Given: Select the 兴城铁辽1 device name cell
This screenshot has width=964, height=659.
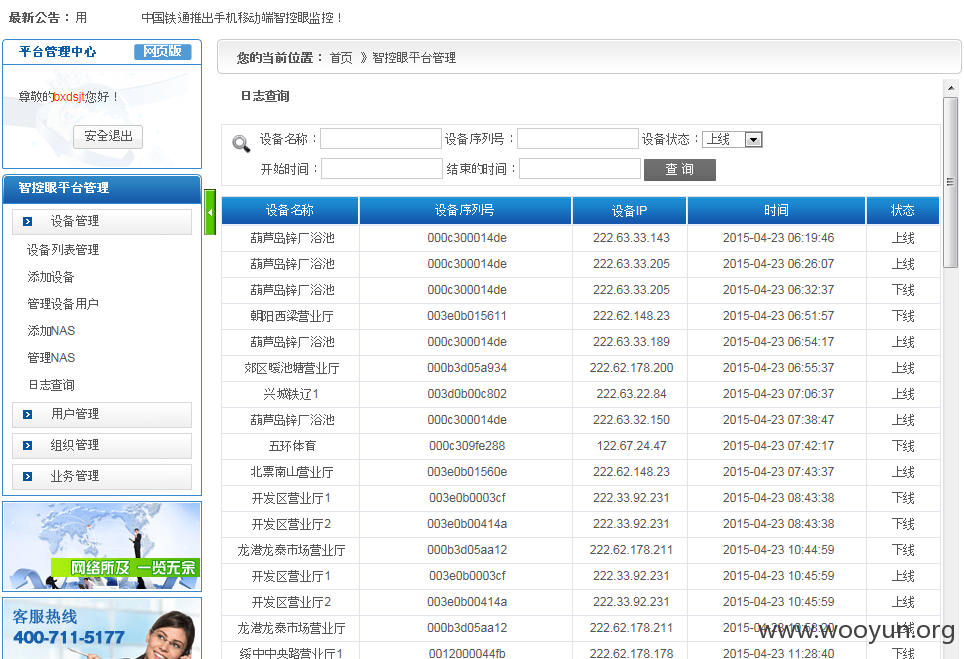Looking at the screenshot, I should [291, 394].
